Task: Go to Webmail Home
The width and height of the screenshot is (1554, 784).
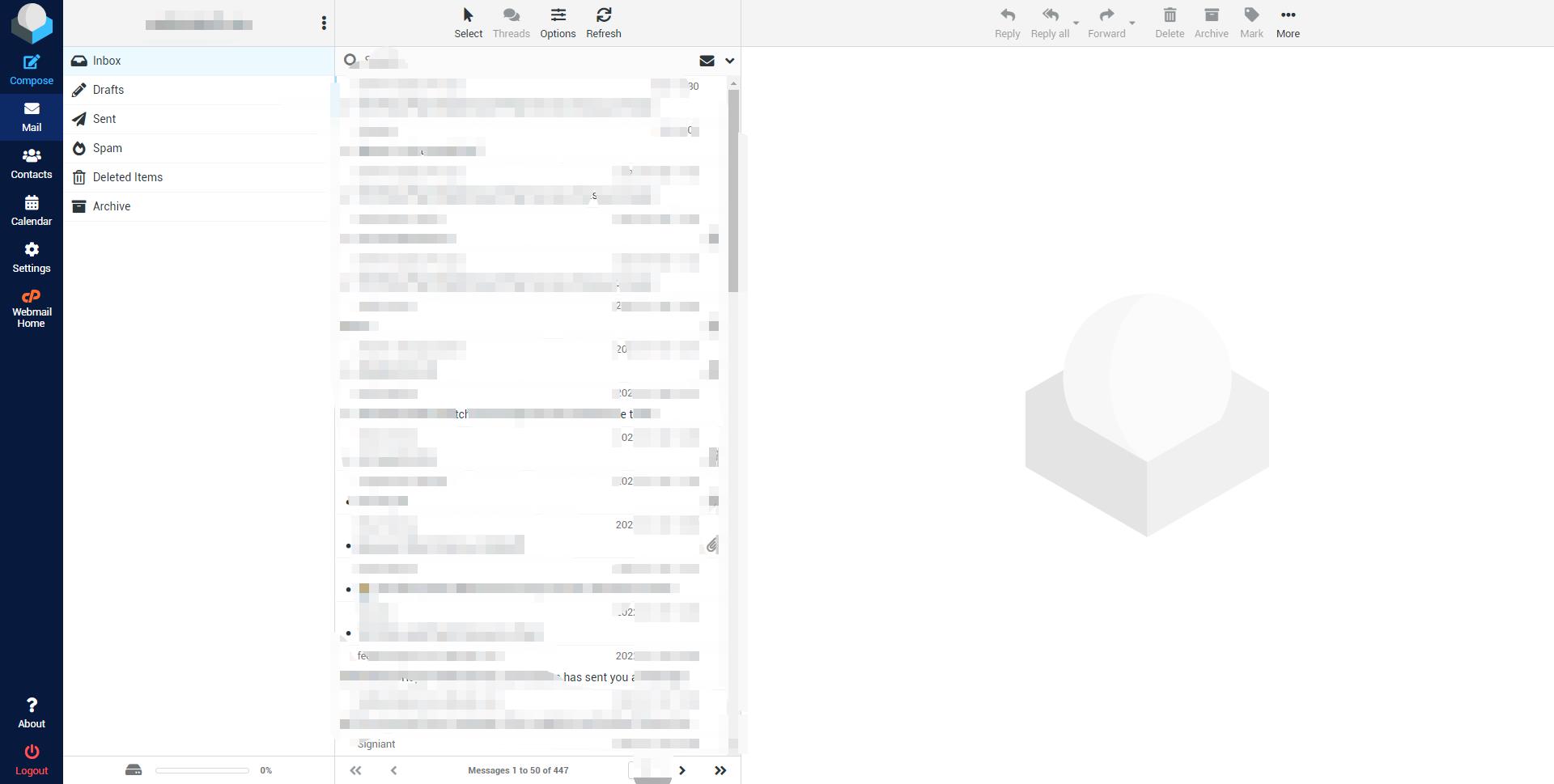Action: point(32,308)
